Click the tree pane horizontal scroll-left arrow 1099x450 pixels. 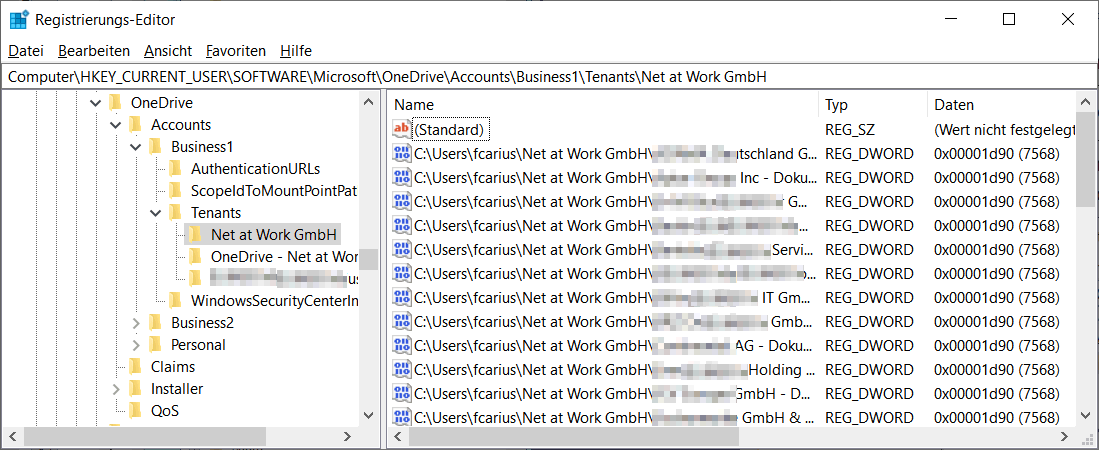(x=15, y=437)
